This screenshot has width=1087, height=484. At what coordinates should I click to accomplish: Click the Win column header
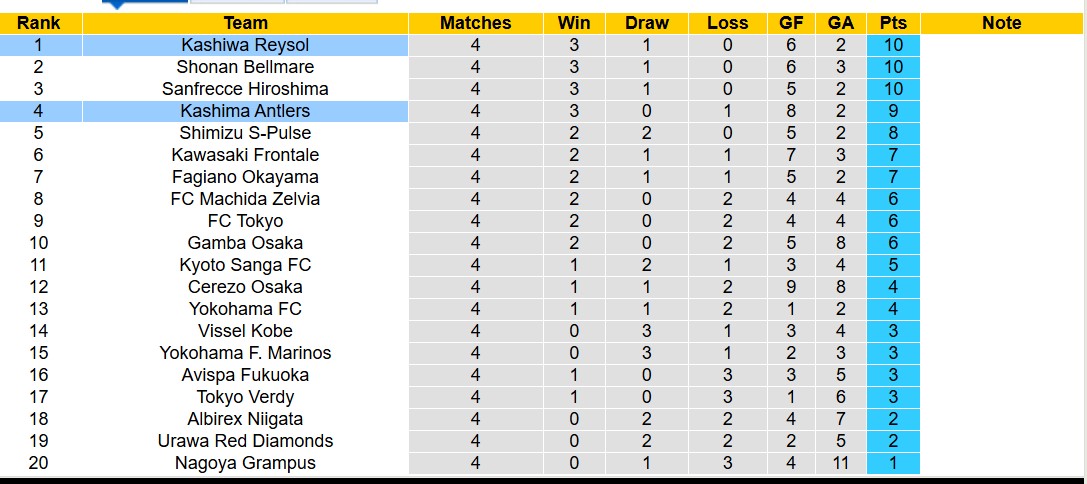click(x=574, y=23)
